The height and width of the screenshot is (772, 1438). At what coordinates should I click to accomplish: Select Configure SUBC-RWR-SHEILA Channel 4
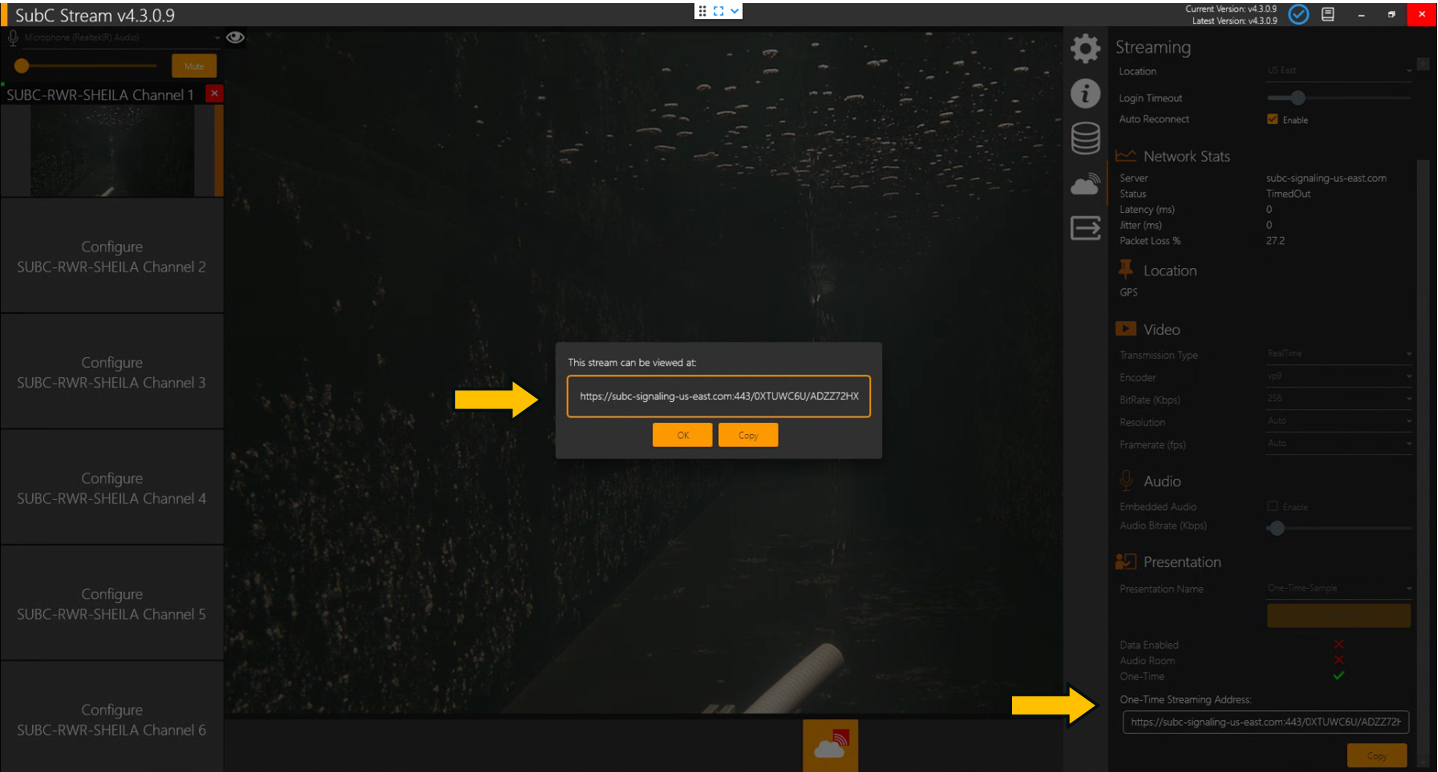(x=111, y=488)
